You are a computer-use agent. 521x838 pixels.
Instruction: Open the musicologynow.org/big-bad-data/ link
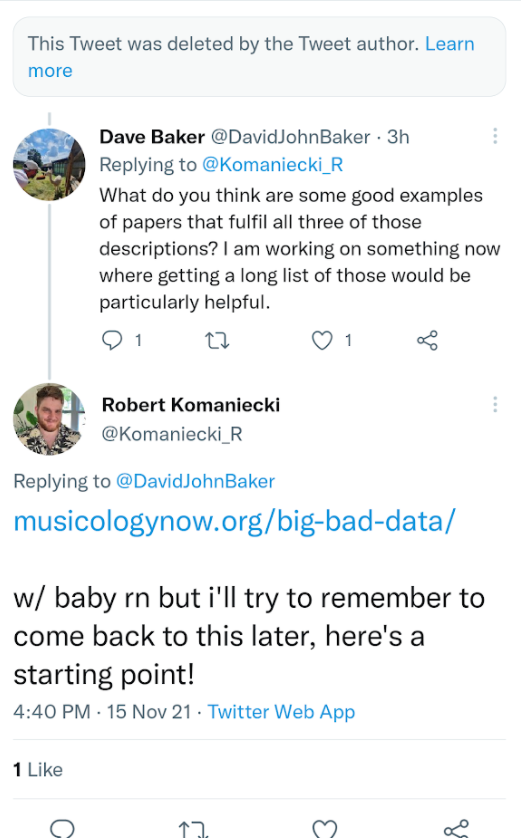pyautogui.click(x=234, y=521)
